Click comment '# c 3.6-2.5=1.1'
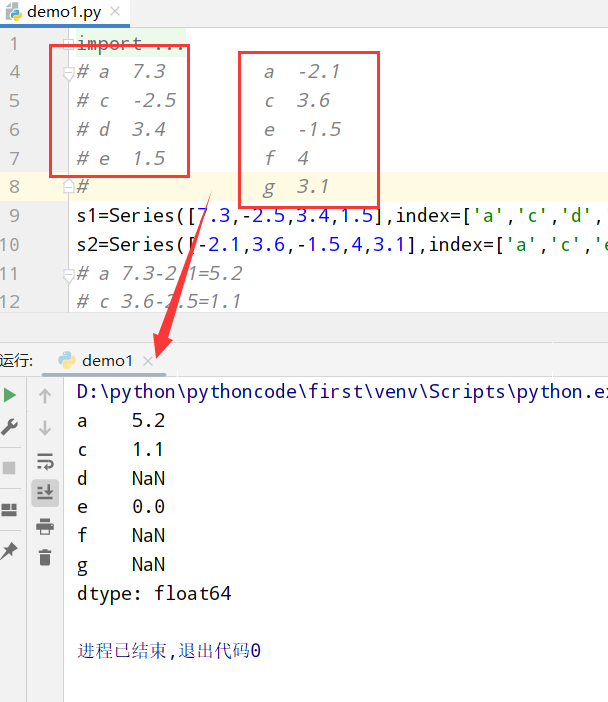 pyautogui.click(x=159, y=301)
